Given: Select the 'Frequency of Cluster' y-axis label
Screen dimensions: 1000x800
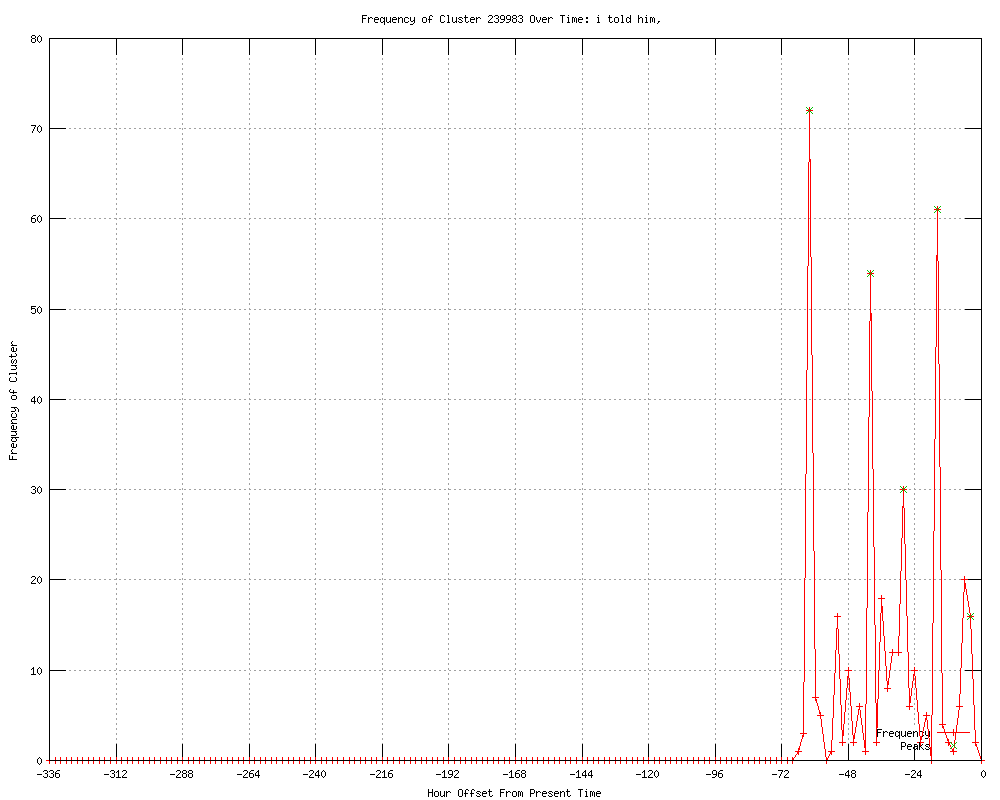Looking at the screenshot, I should click(13, 400).
